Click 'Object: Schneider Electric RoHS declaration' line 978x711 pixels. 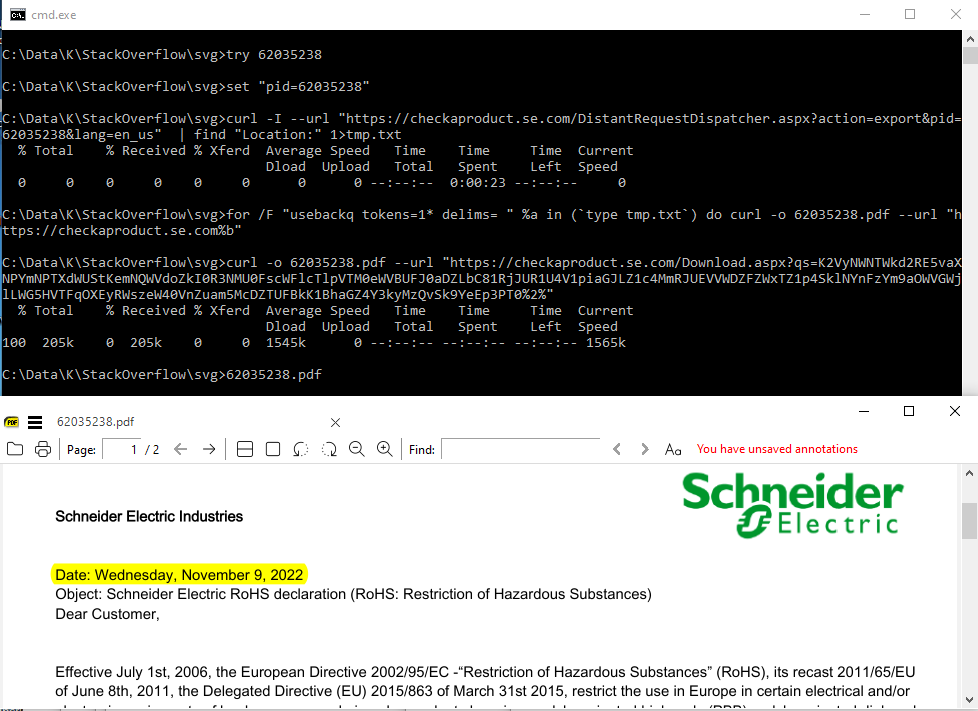[x=353, y=594]
